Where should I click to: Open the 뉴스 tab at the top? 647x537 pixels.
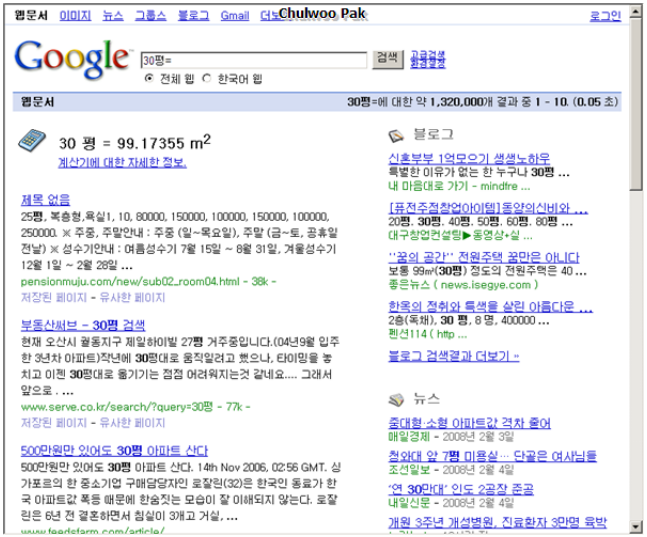(x=113, y=16)
